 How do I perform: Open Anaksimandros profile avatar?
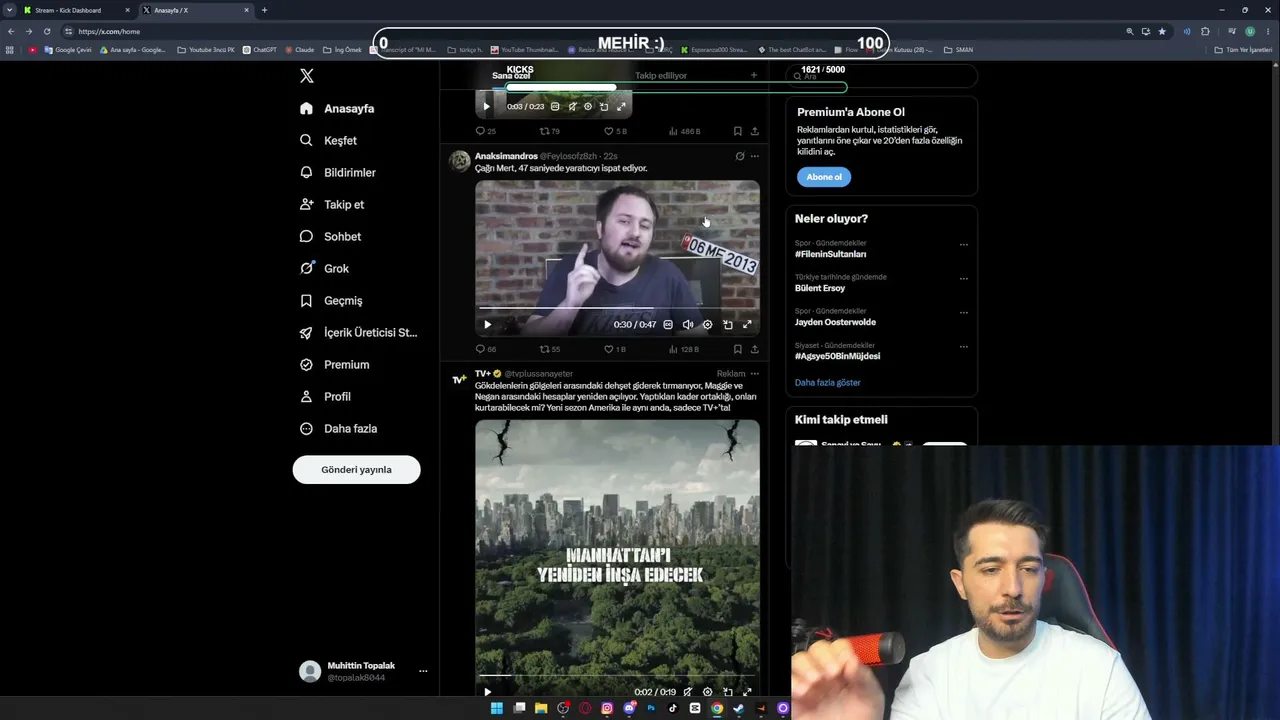click(x=459, y=162)
